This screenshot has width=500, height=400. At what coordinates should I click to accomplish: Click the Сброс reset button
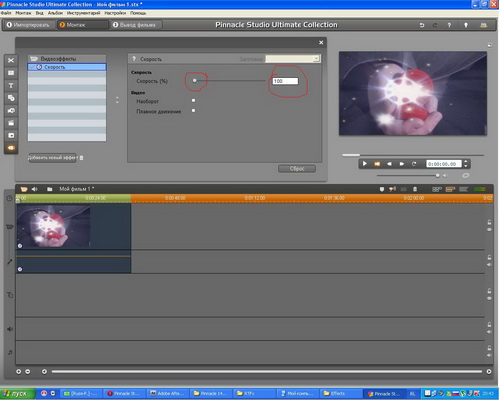click(x=297, y=169)
